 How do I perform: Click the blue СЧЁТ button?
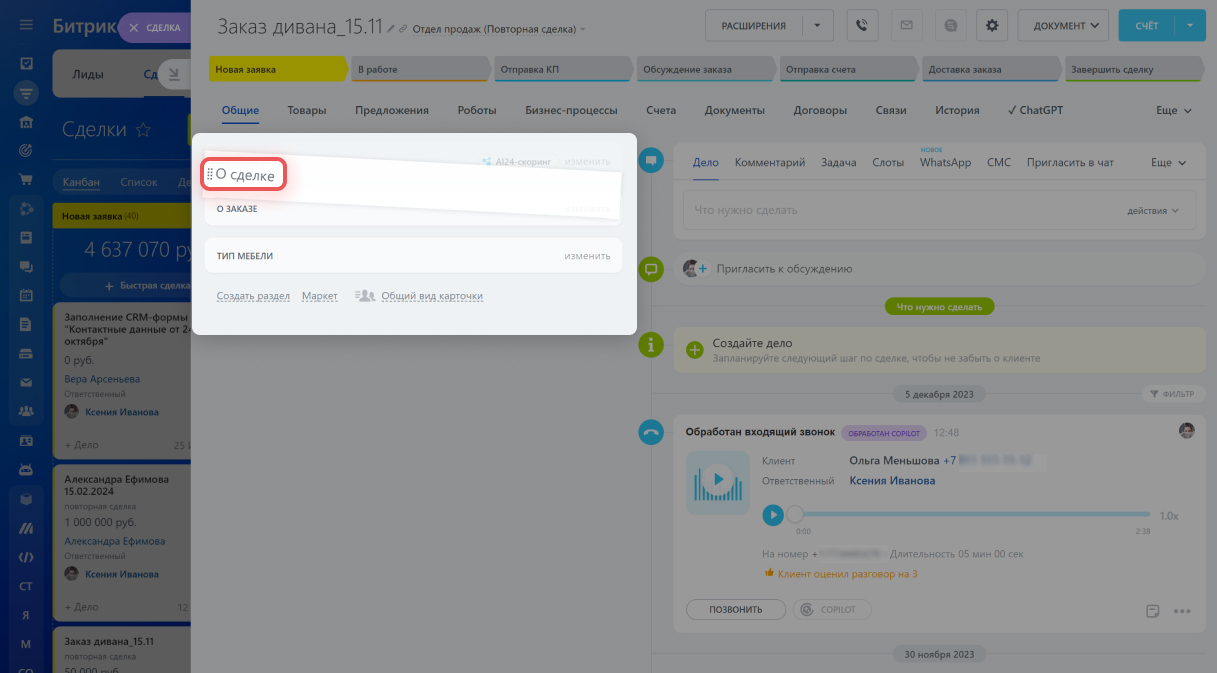[x=1147, y=26]
